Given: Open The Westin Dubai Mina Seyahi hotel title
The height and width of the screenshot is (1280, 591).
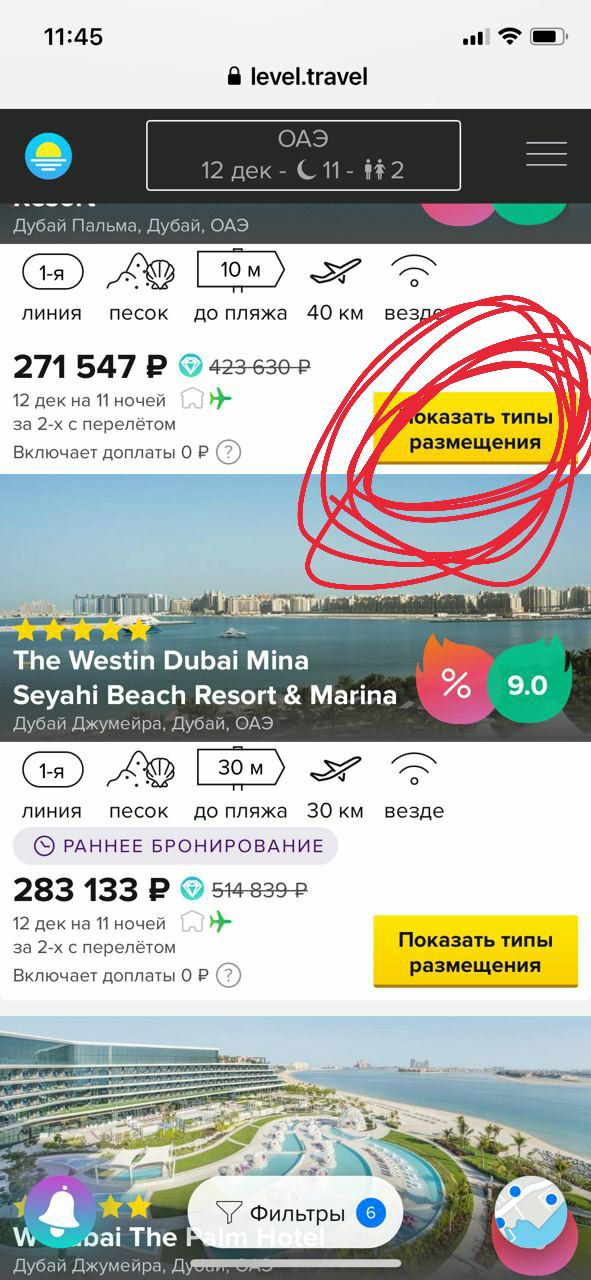Looking at the screenshot, I should (205, 677).
